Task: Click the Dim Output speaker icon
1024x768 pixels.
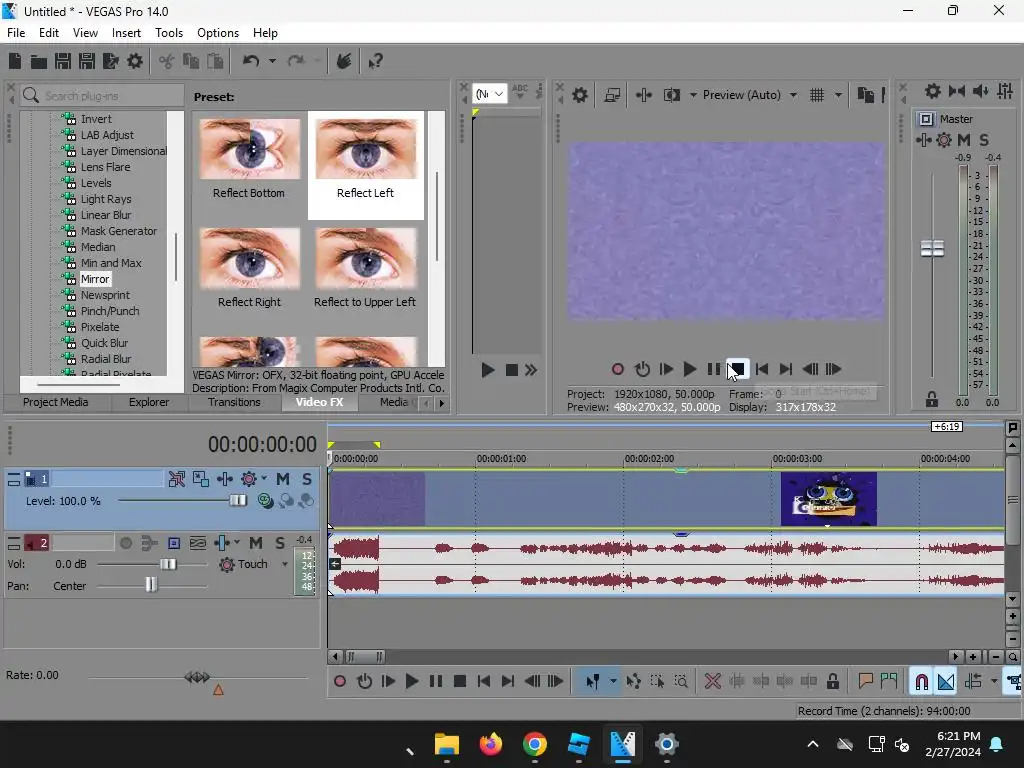Action: click(981, 91)
